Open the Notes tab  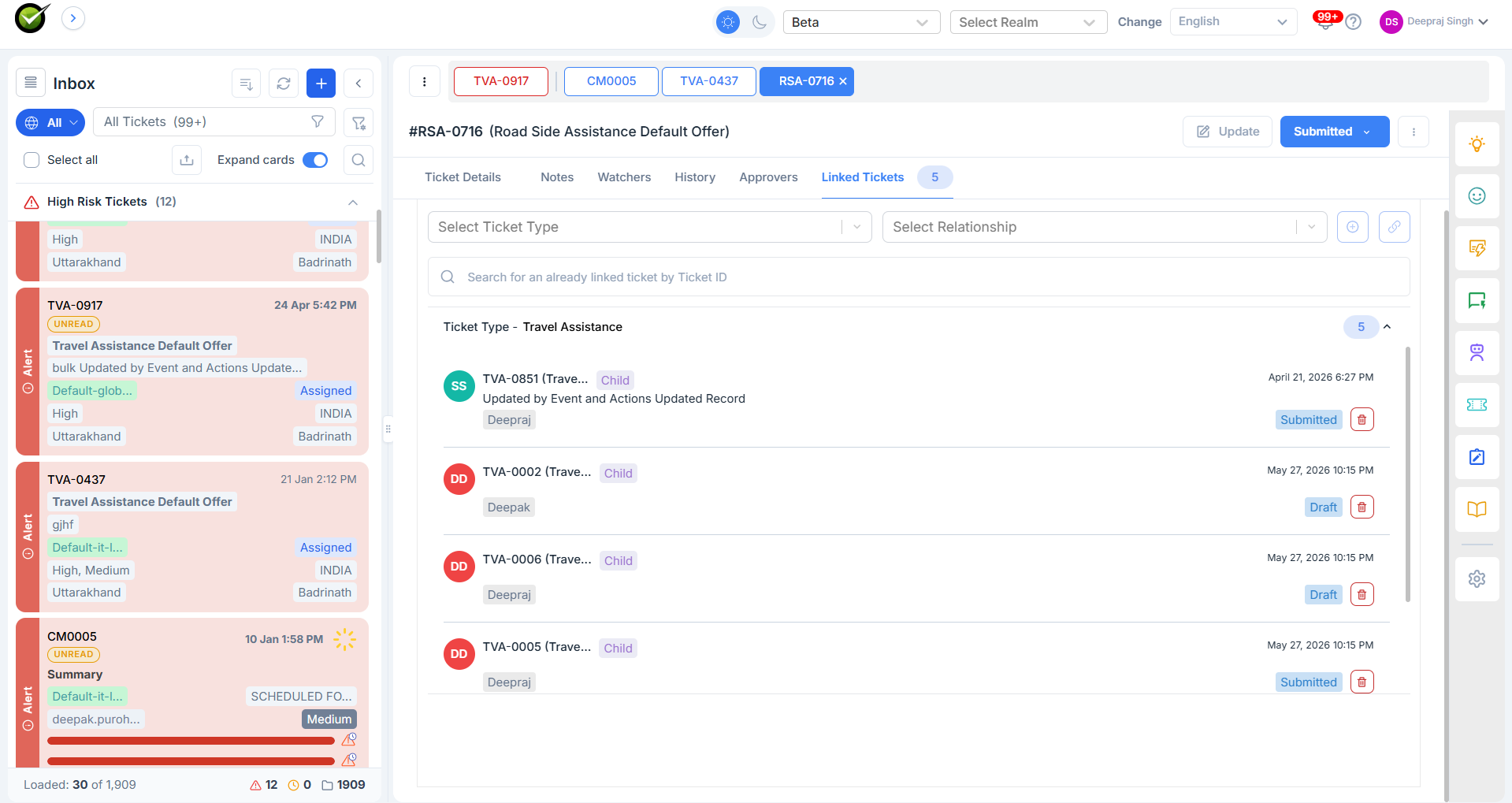click(557, 177)
